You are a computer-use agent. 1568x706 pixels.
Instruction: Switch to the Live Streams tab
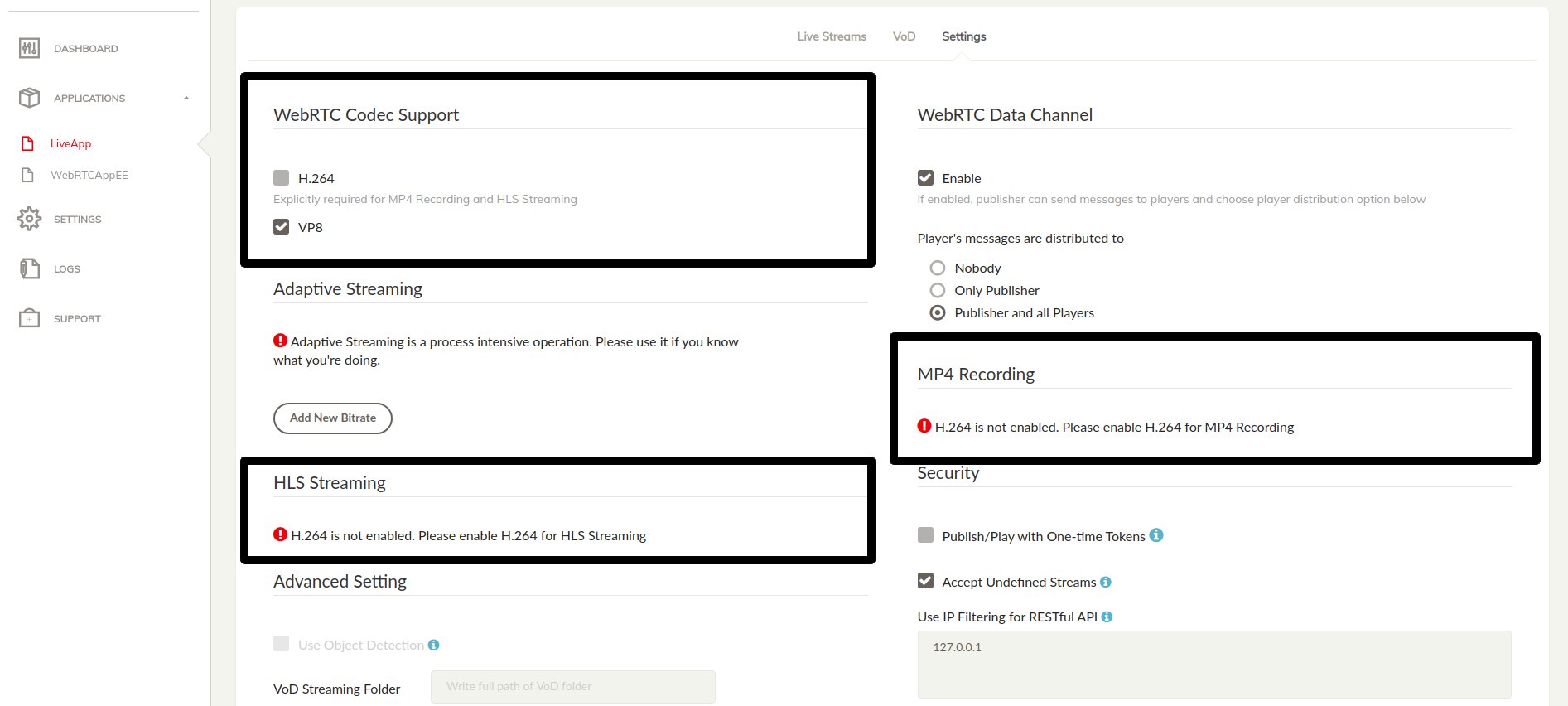[x=832, y=36]
